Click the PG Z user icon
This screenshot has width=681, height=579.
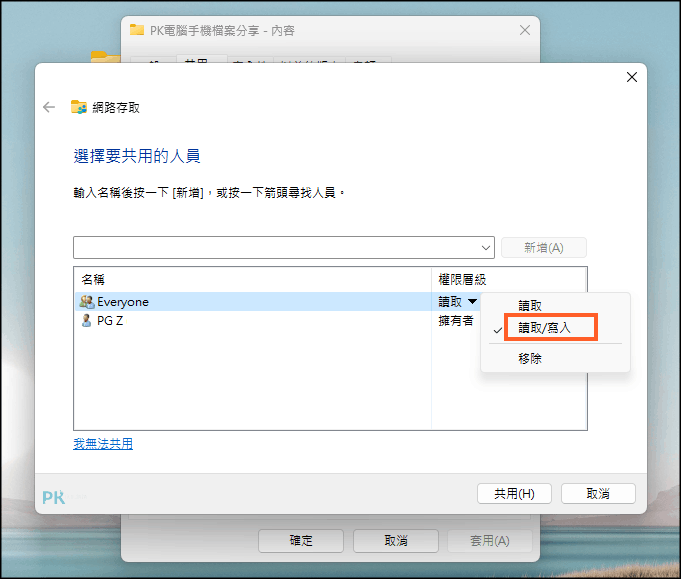pos(86,321)
